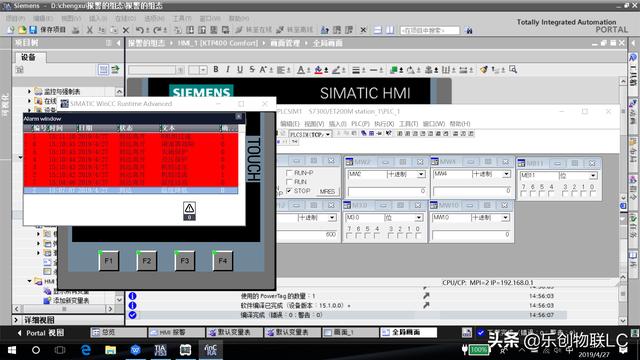640x360 pixels.
Task: Toggle bit 3 in the MB11 window
Action: pyautogui.click(x=565, y=193)
